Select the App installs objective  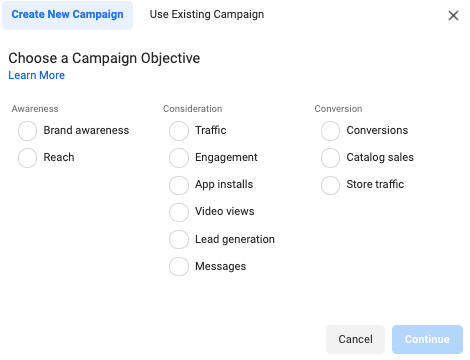(179, 185)
